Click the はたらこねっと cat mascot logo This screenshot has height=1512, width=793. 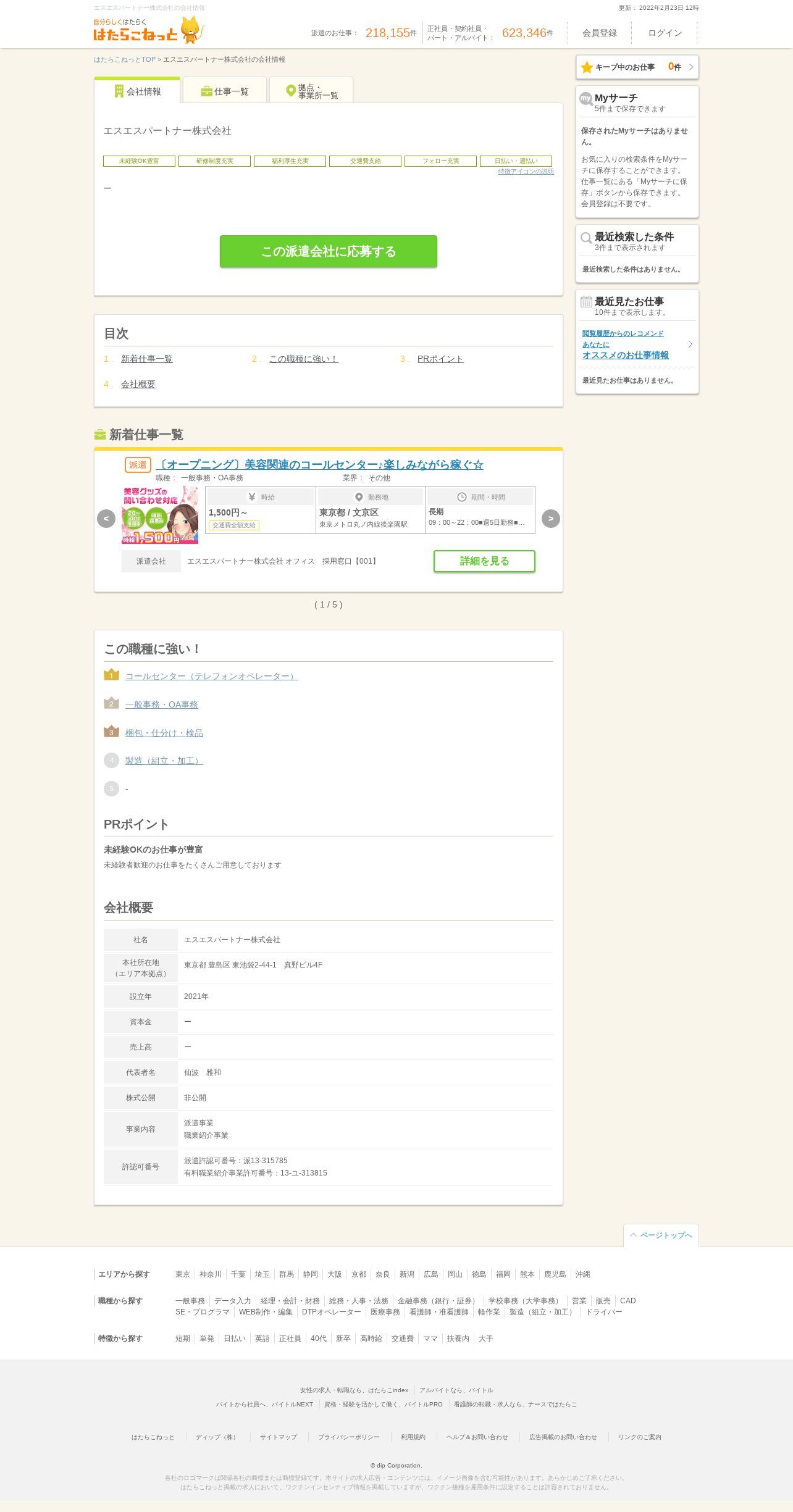(148, 30)
